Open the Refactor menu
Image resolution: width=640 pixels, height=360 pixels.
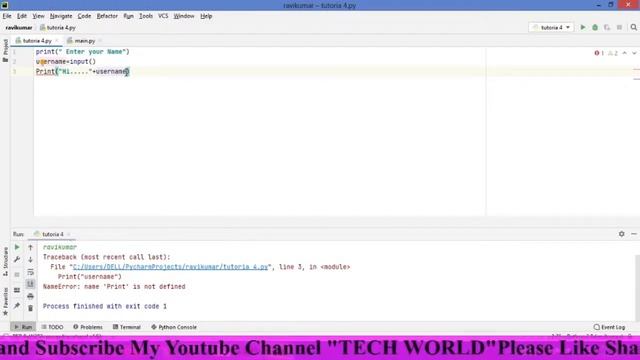tap(107, 16)
